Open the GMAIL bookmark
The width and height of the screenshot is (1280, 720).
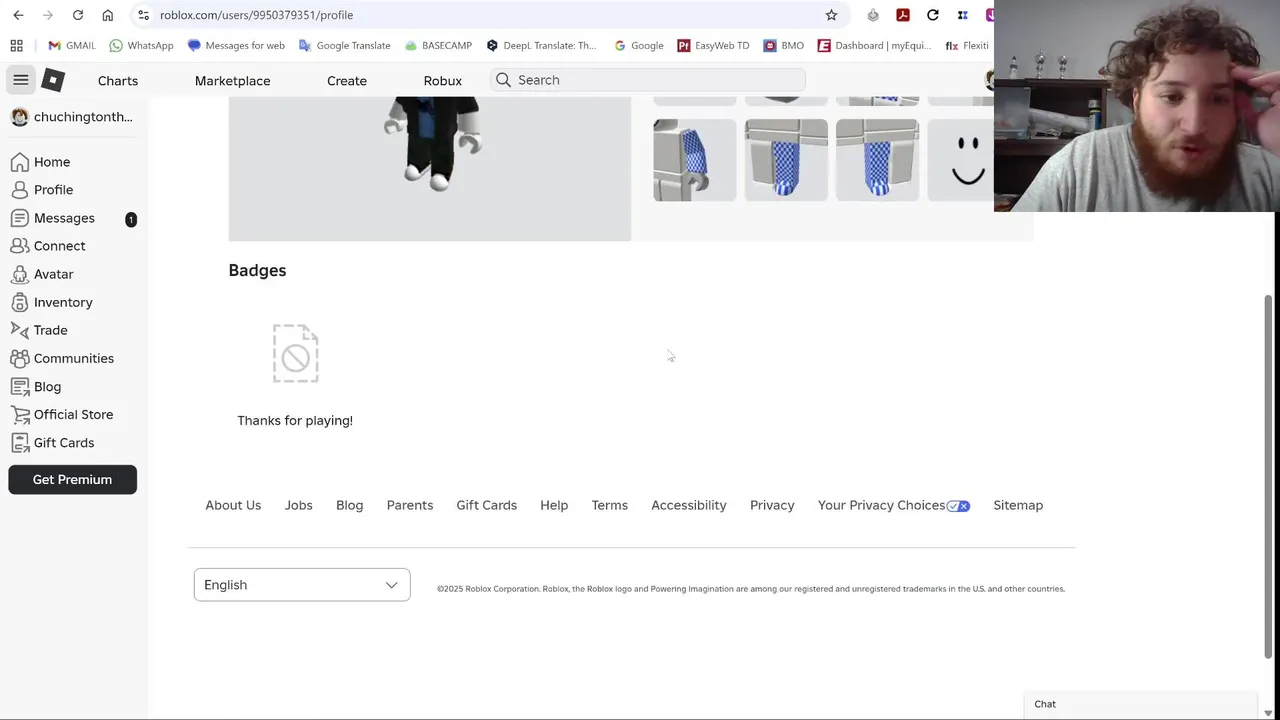pyautogui.click(x=72, y=45)
